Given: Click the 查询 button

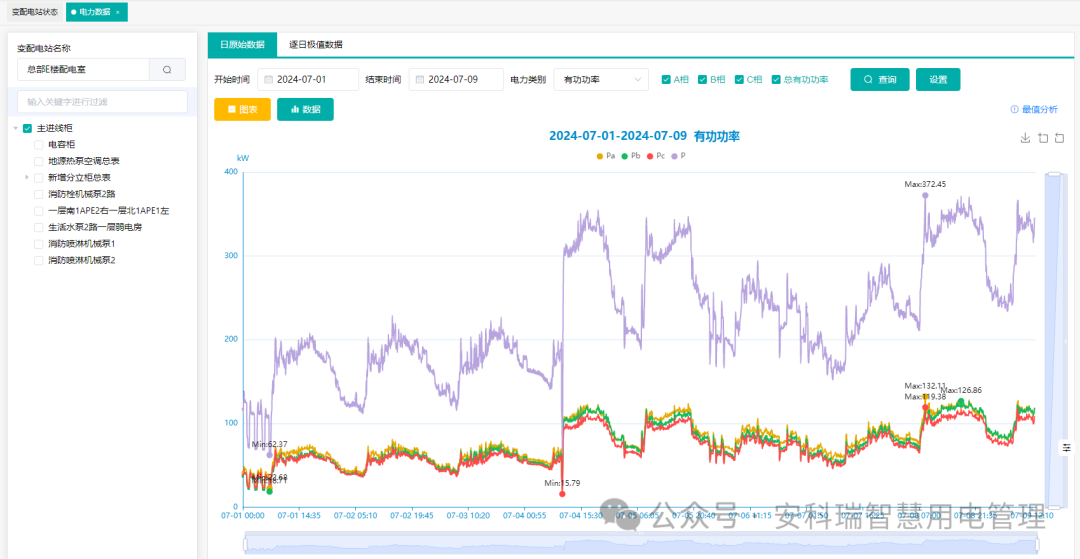Looking at the screenshot, I should (880, 80).
